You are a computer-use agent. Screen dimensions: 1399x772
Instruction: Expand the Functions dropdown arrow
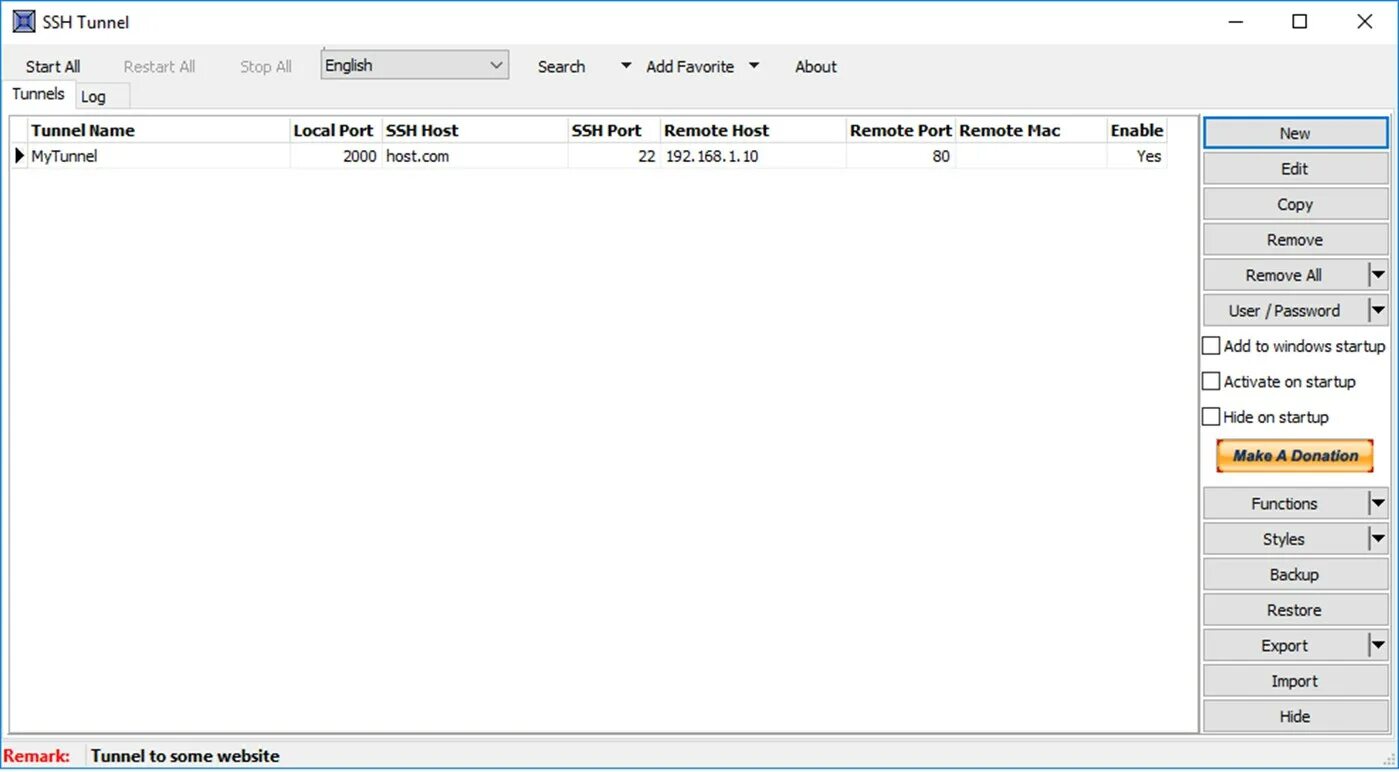pos(1378,504)
